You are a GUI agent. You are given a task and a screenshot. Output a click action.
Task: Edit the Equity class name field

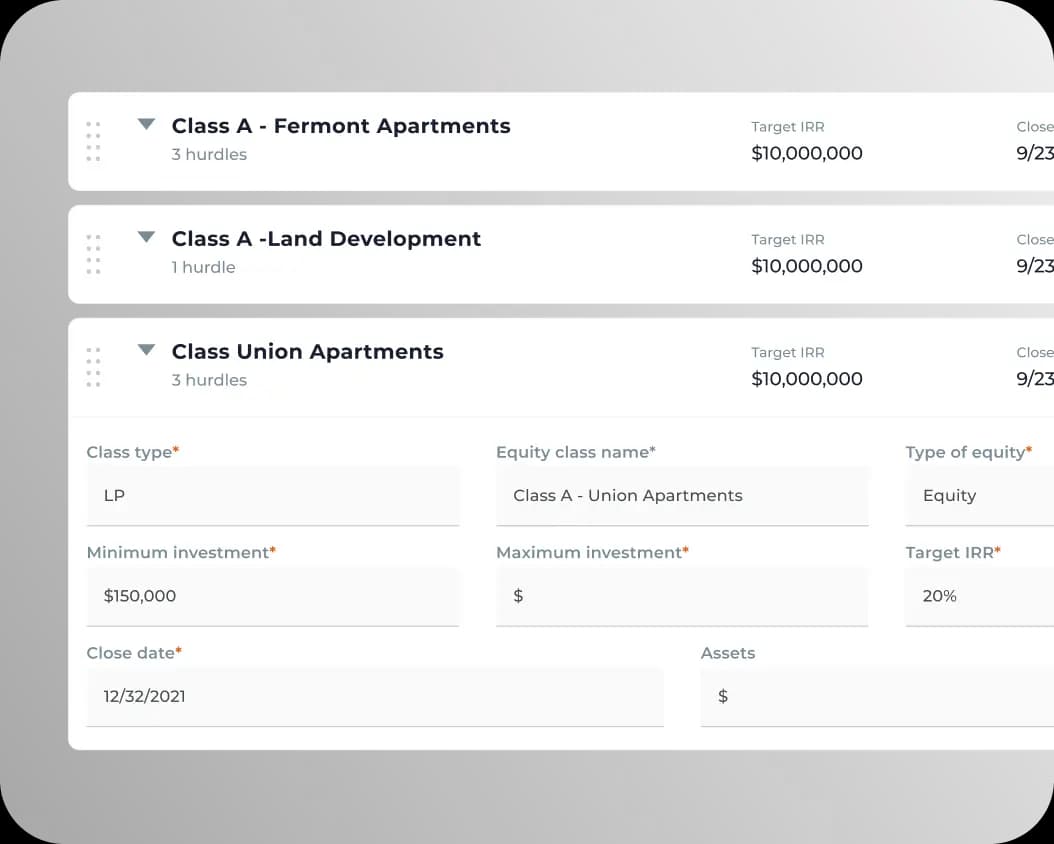[x=682, y=496]
